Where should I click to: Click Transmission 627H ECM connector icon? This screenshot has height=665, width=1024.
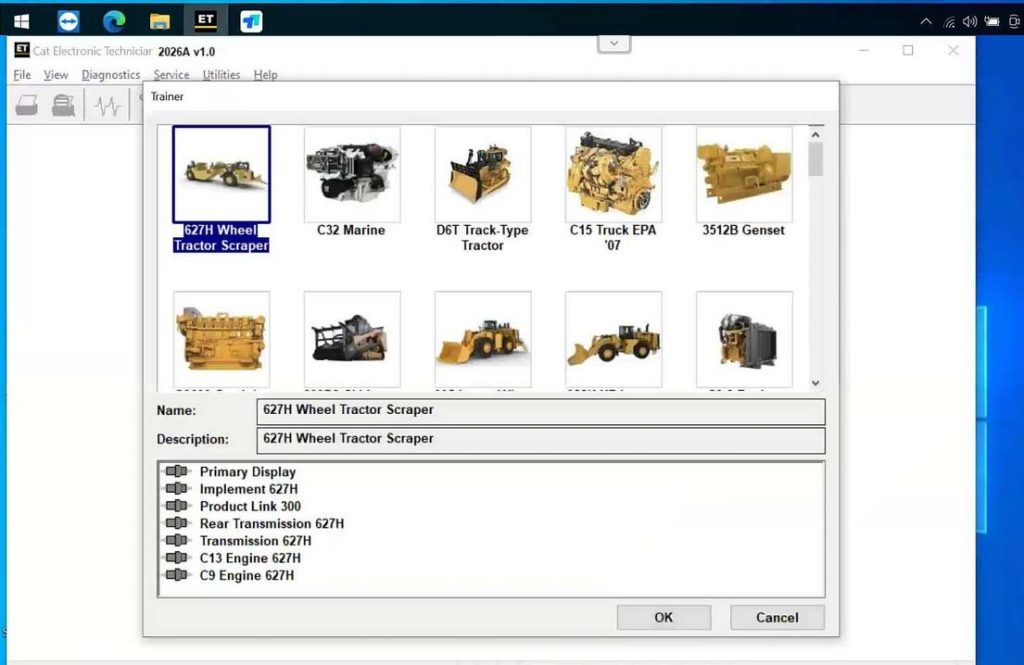(177, 540)
